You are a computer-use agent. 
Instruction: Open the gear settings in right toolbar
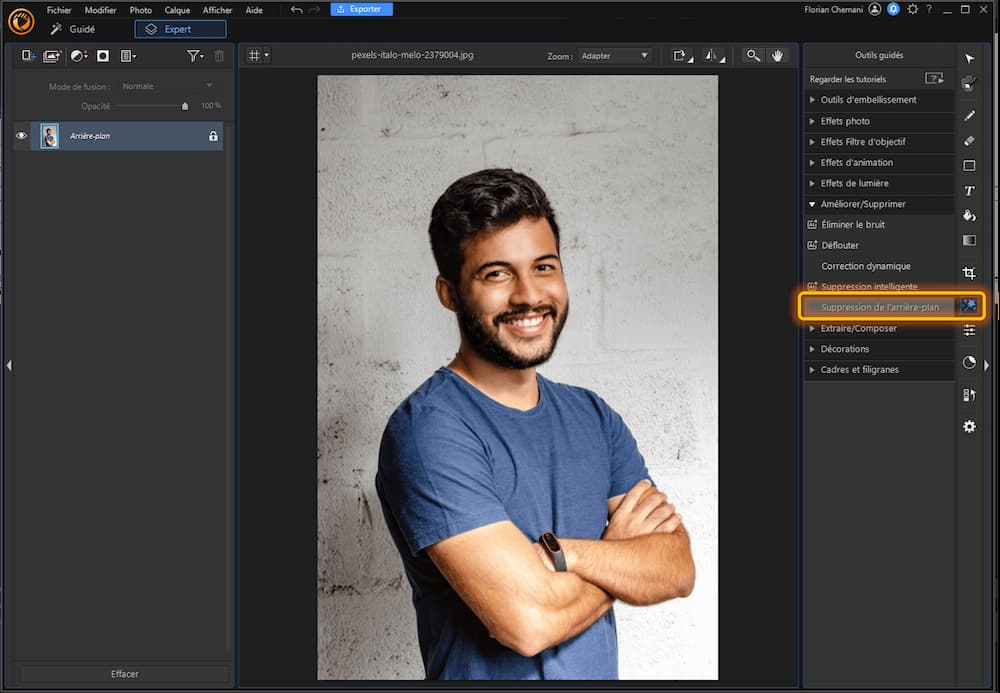(969, 427)
